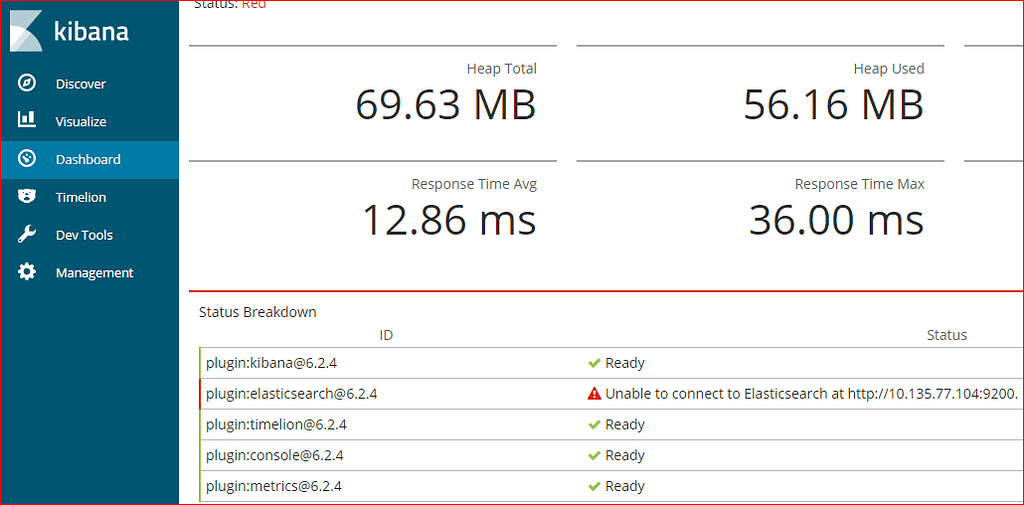The width and height of the screenshot is (1024, 505).
Task: Open Timelion from the sidebar
Action: click(81, 198)
